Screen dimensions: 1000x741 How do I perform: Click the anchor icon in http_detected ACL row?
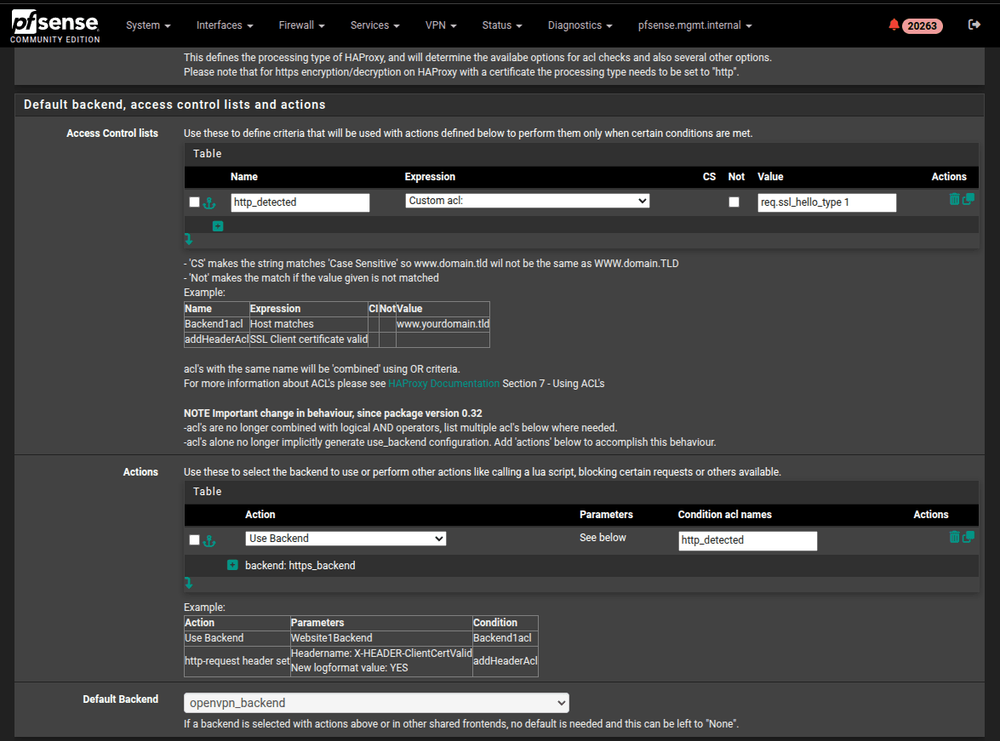209,203
